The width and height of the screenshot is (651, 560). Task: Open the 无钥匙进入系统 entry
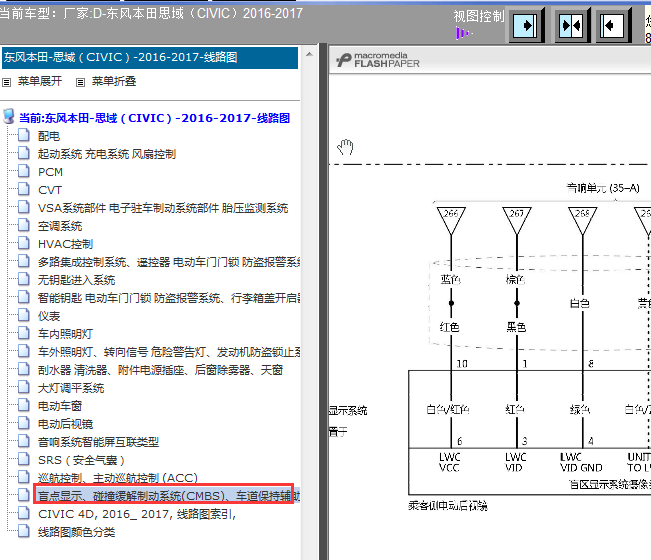point(76,280)
